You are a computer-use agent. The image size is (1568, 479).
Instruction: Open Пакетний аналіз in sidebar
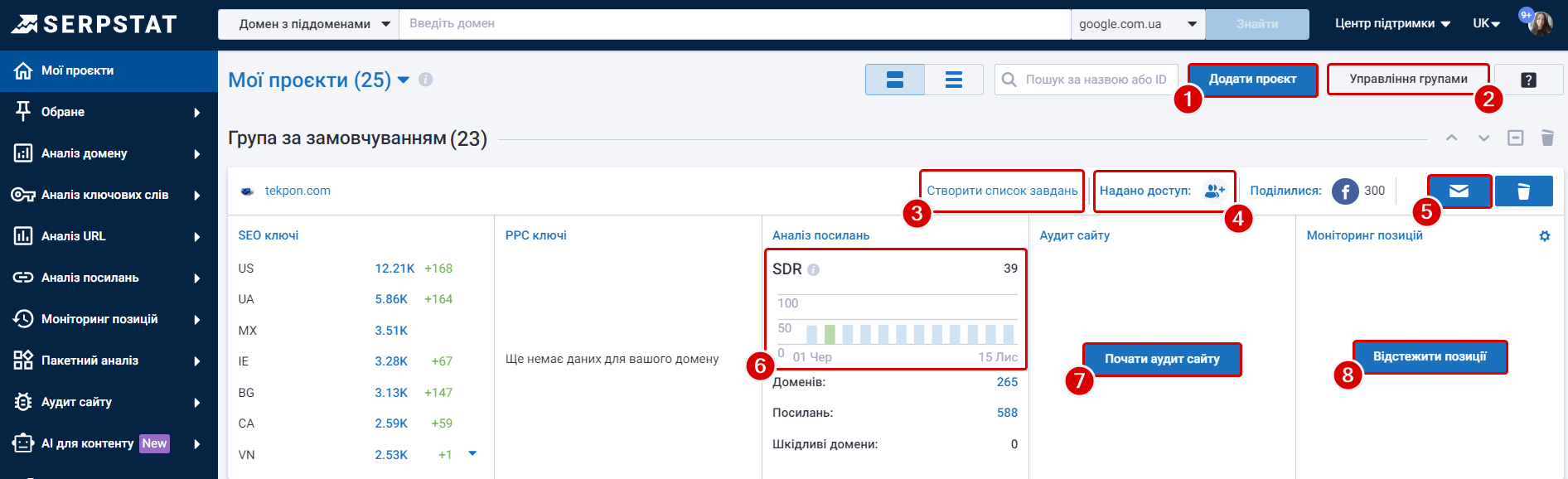click(109, 360)
